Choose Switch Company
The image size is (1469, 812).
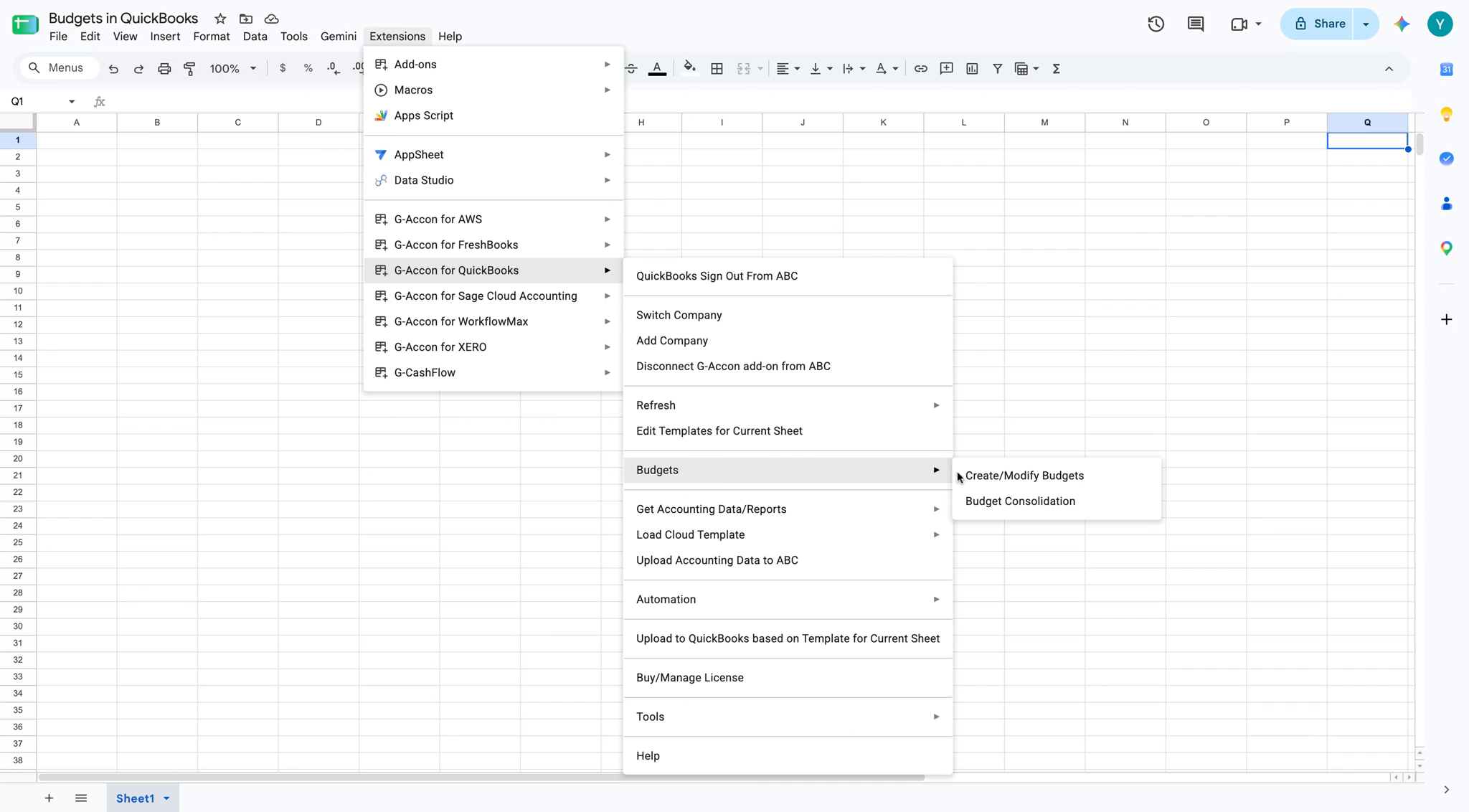coord(788,316)
